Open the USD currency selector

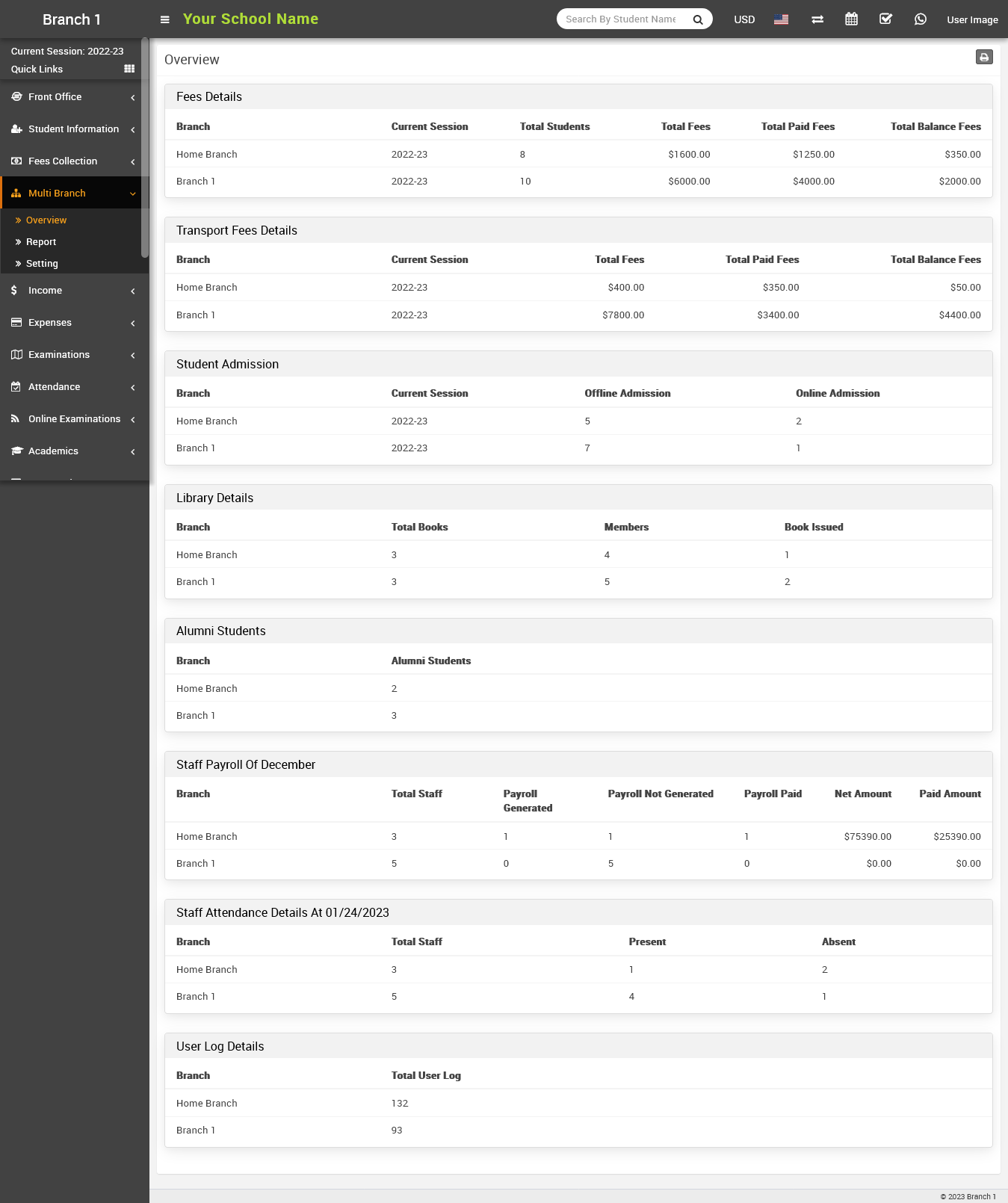(x=743, y=19)
